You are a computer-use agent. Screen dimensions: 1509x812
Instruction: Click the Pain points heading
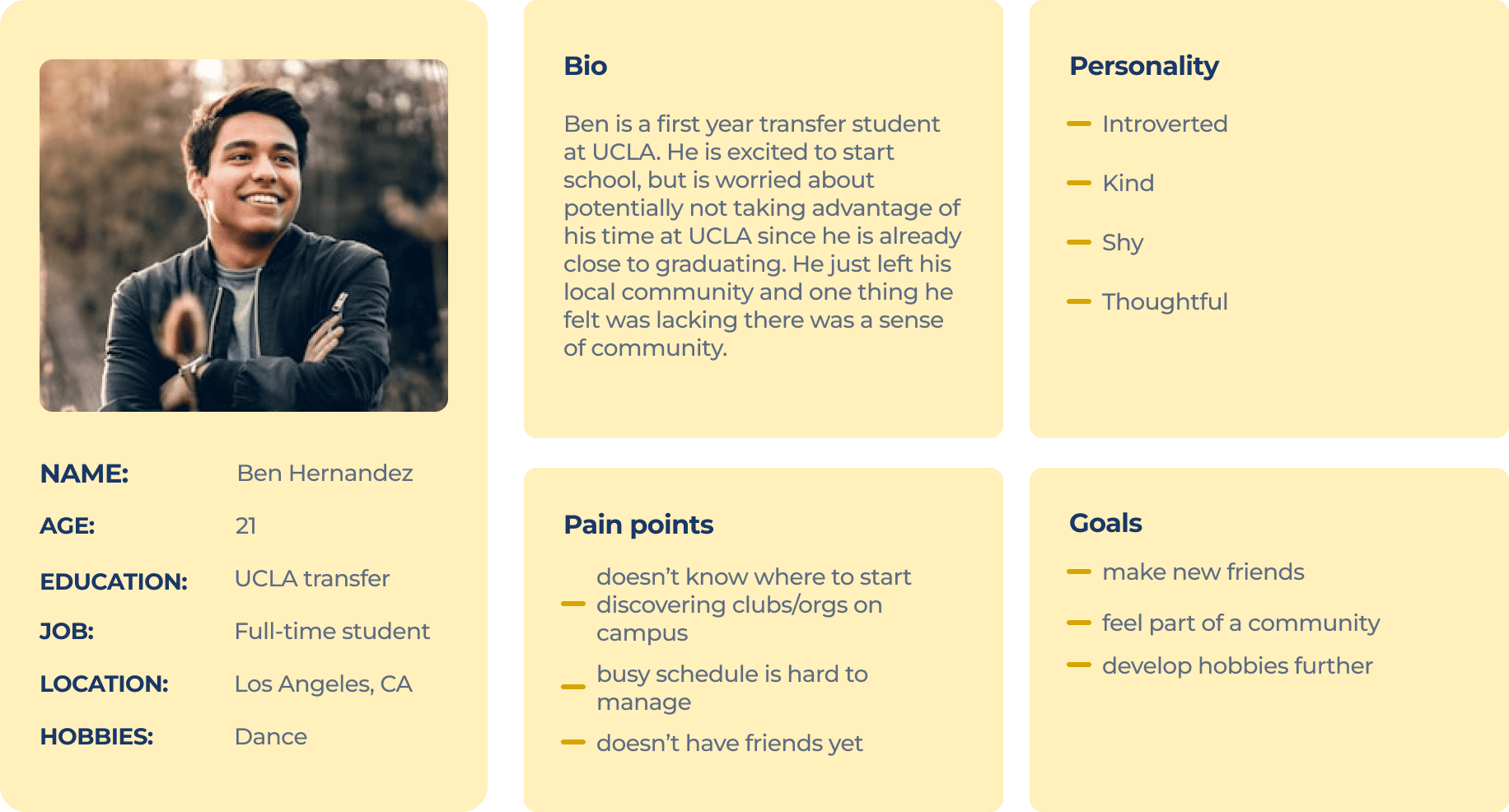tap(638, 525)
